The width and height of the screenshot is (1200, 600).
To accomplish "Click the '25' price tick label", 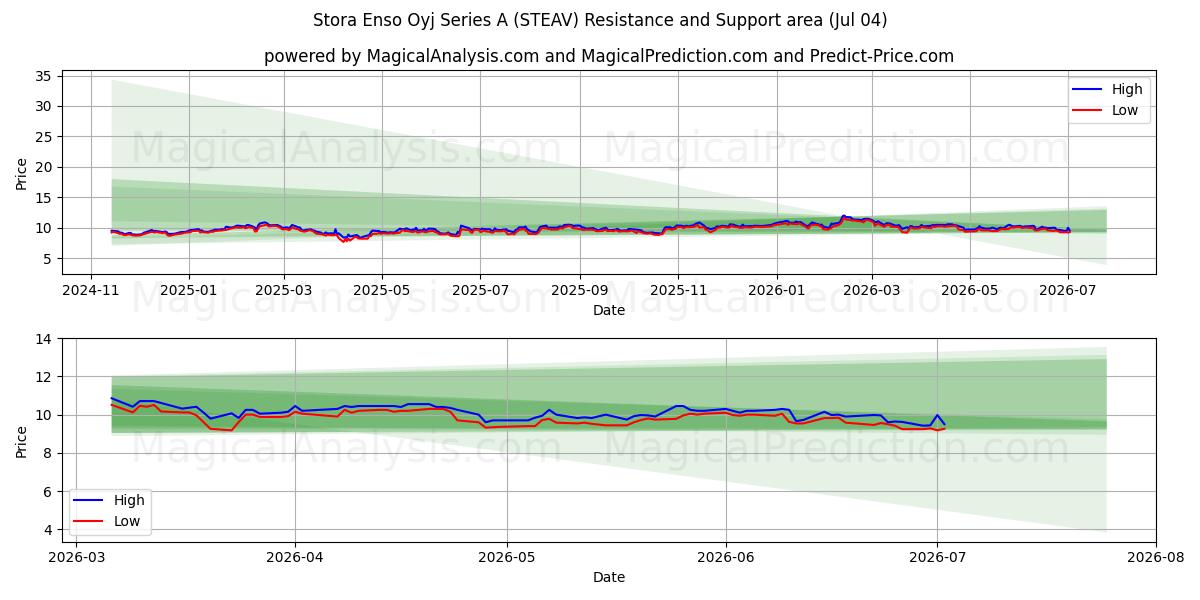I will point(43,137).
